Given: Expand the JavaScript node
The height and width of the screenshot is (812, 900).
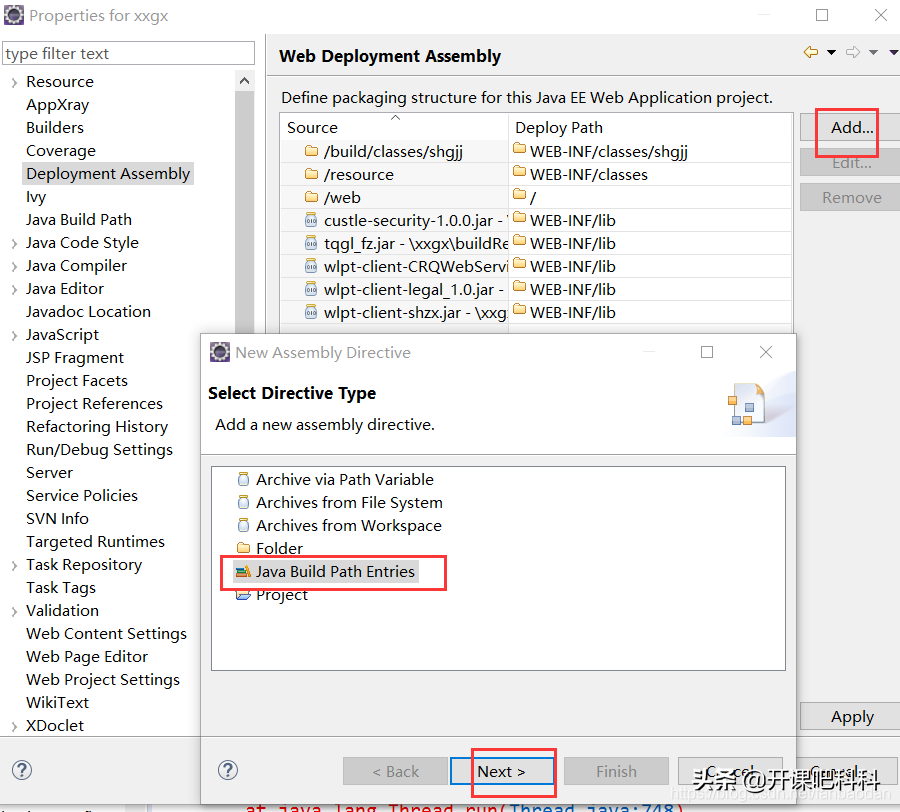Looking at the screenshot, I should (14, 336).
